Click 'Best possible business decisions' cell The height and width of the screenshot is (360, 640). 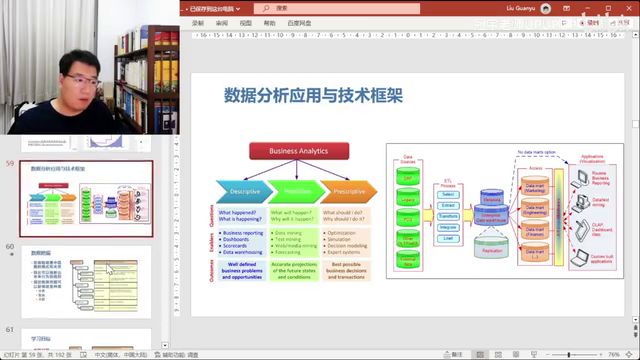point(346,271)
